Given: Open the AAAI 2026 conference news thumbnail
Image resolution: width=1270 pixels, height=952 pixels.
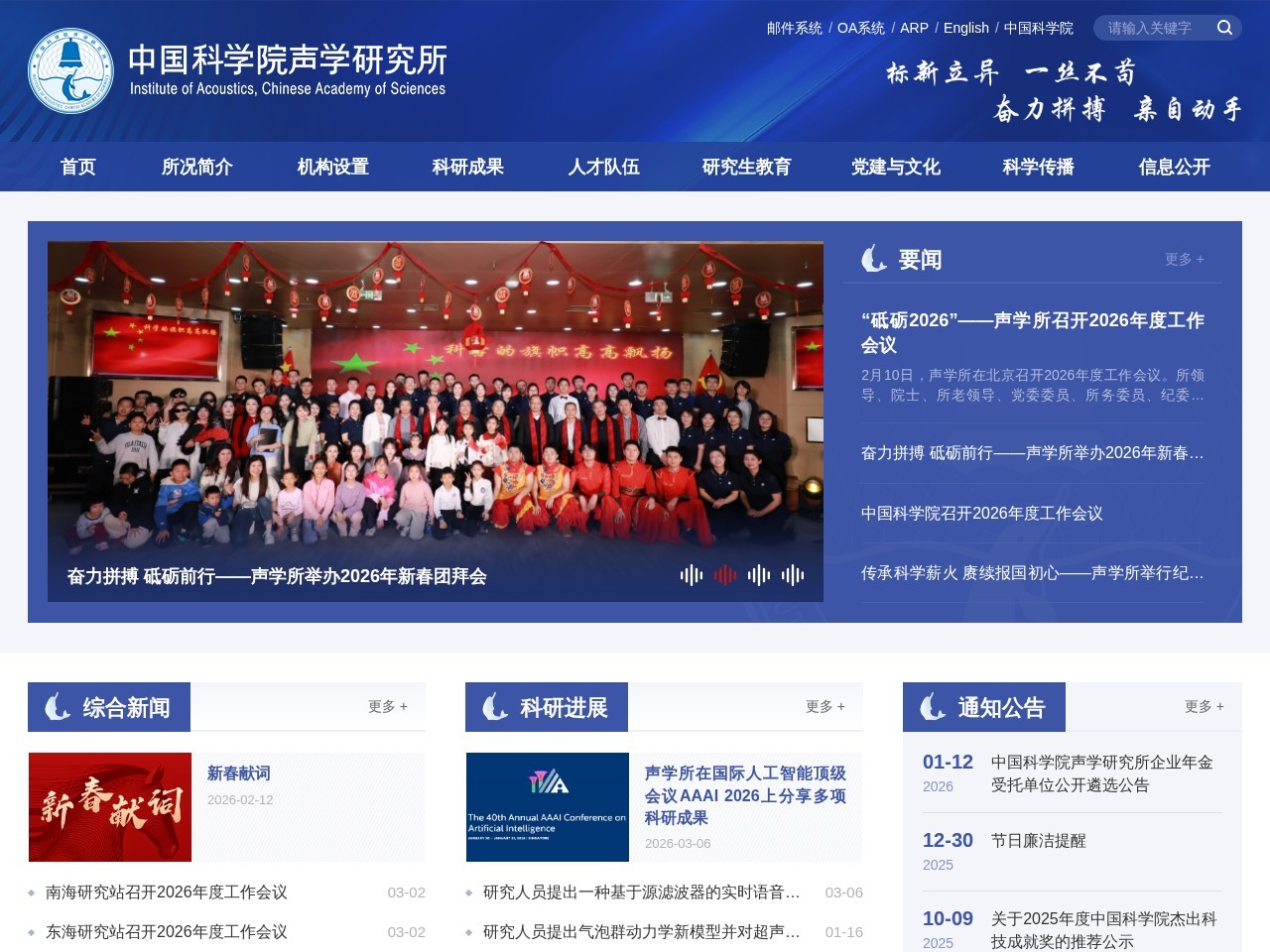Looking at the screenshot, I should point(547,806).
